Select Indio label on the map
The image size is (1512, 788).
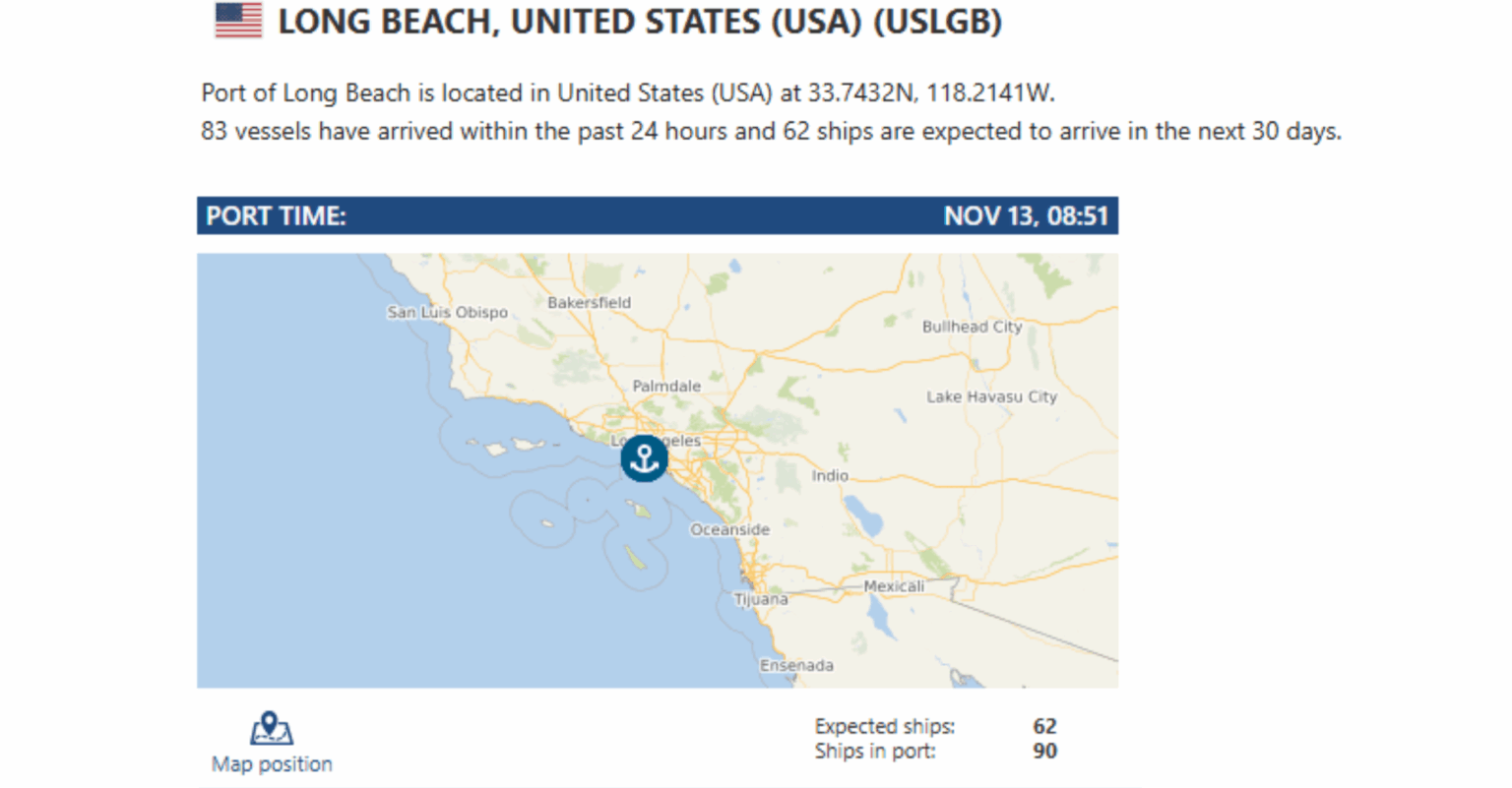[x=830, y=476]
